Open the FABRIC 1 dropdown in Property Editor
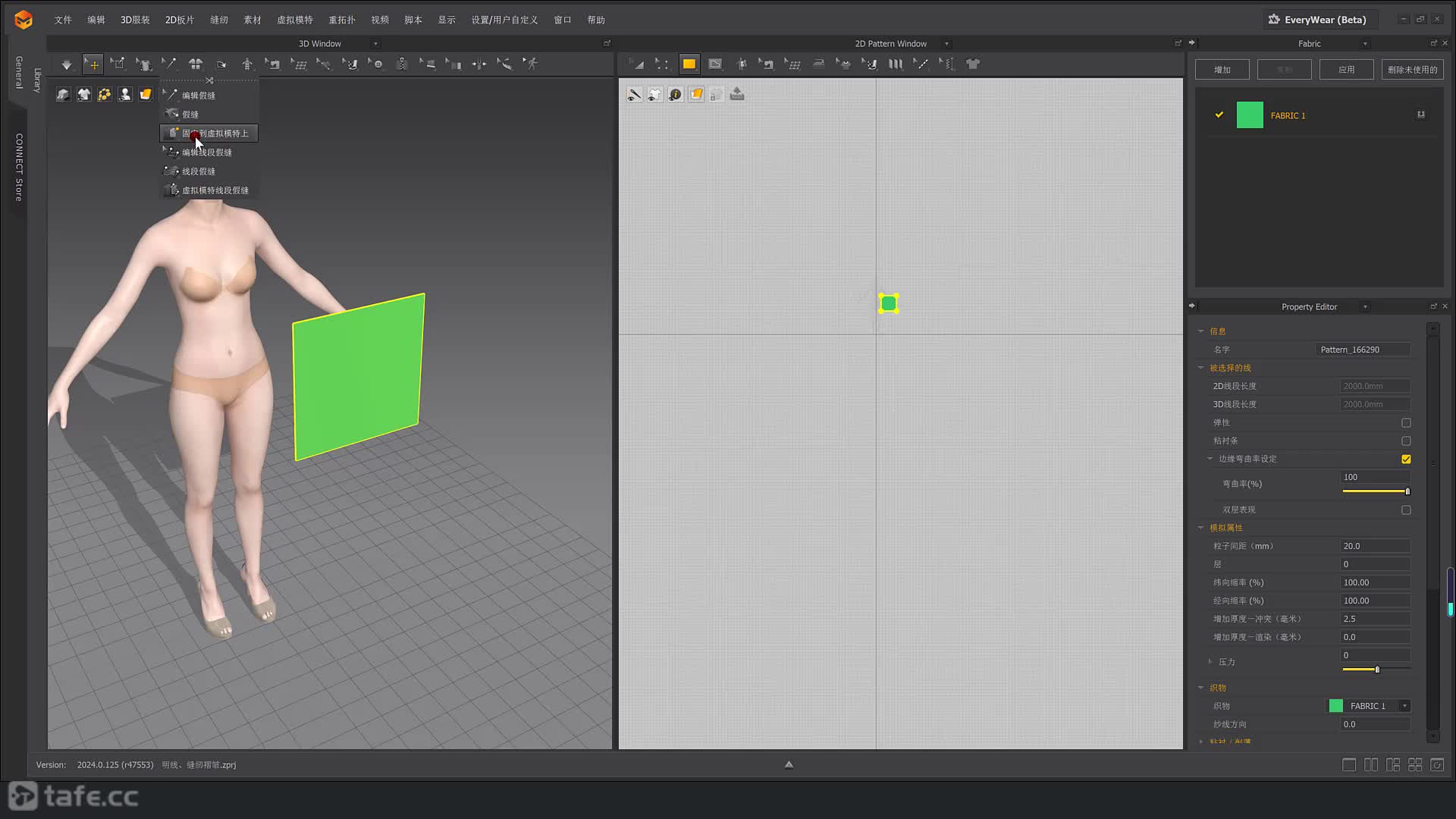Viewport: 1456px width, 819px height. click(x=1404, y=706)
